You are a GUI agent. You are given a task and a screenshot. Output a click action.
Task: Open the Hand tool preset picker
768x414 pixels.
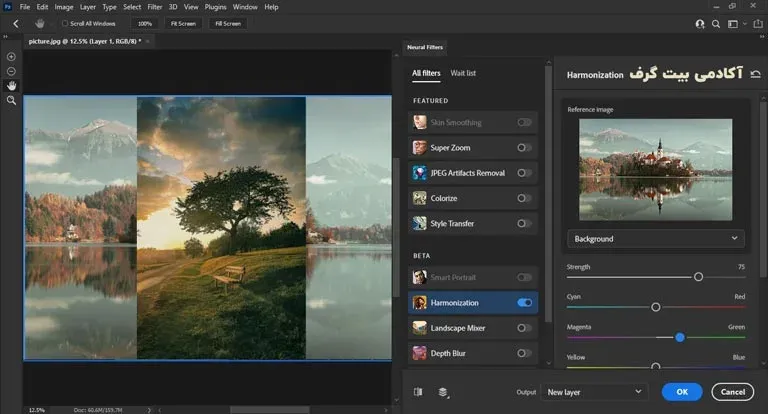(51, 24)
